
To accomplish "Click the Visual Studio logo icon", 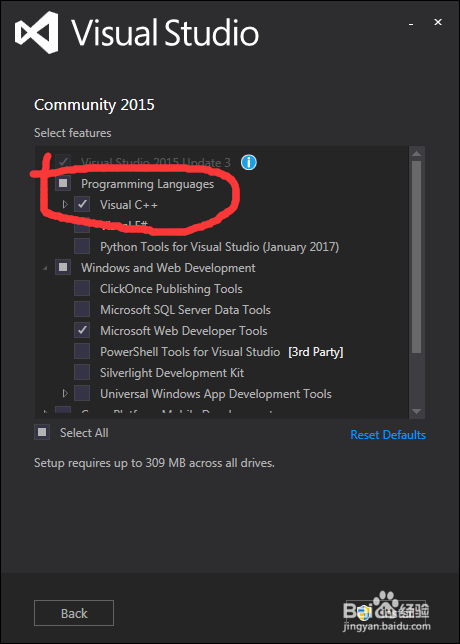I will [37, 32].
